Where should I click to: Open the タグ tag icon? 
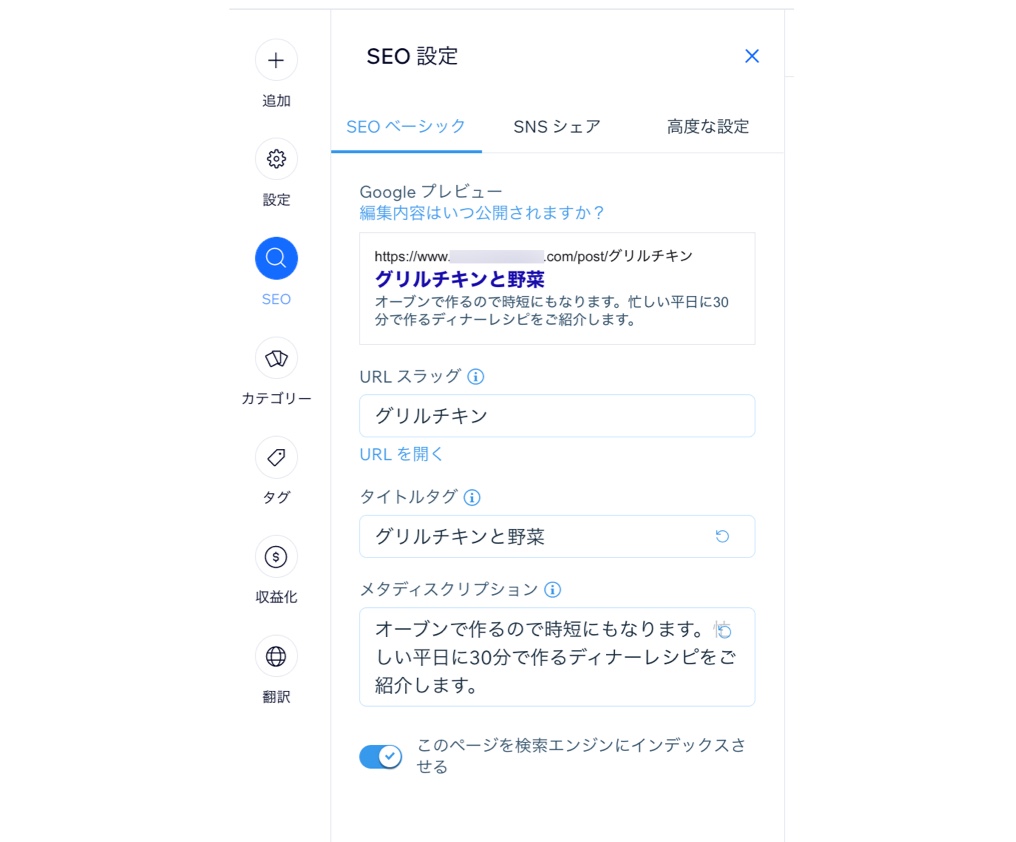pyautogui.click(x=276, y=457)
